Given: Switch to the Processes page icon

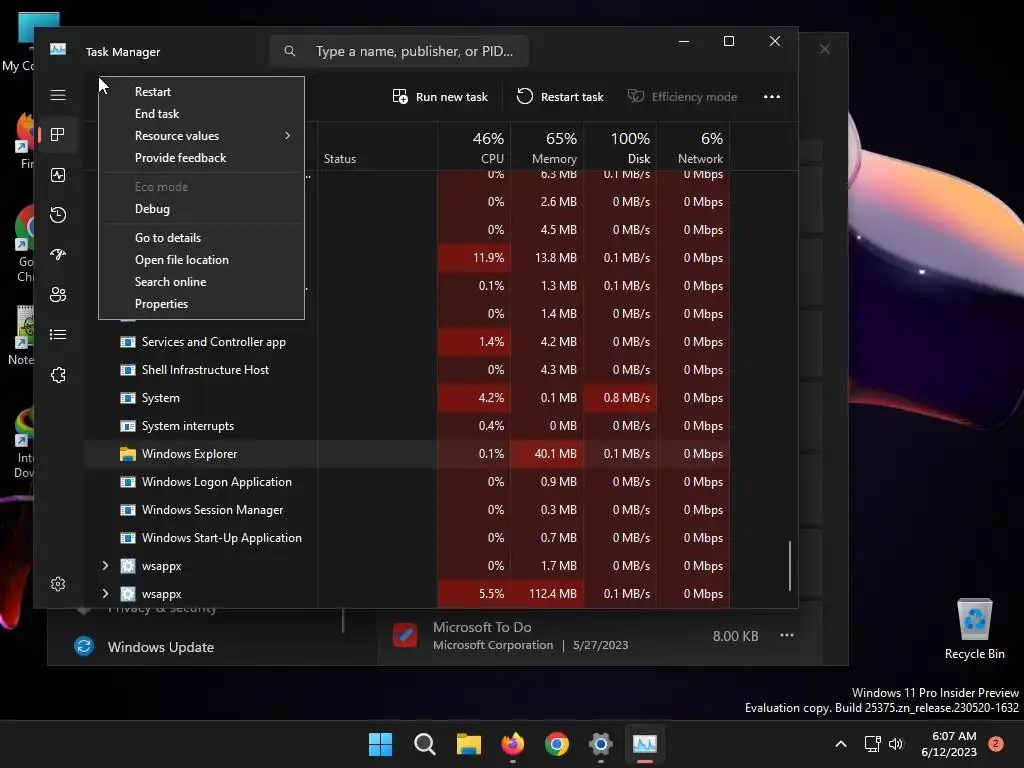Looking at the screenshot, I should pos(57,135).
